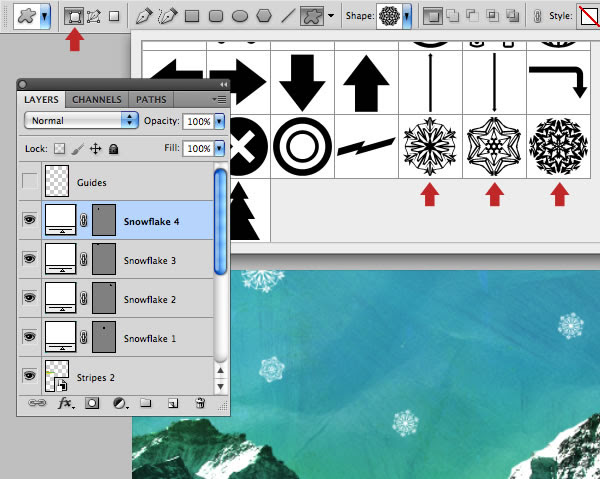This screenshot has width=600, height=479.
Task: Hide the Snowflake 2 layer
Action: point(29,298)
